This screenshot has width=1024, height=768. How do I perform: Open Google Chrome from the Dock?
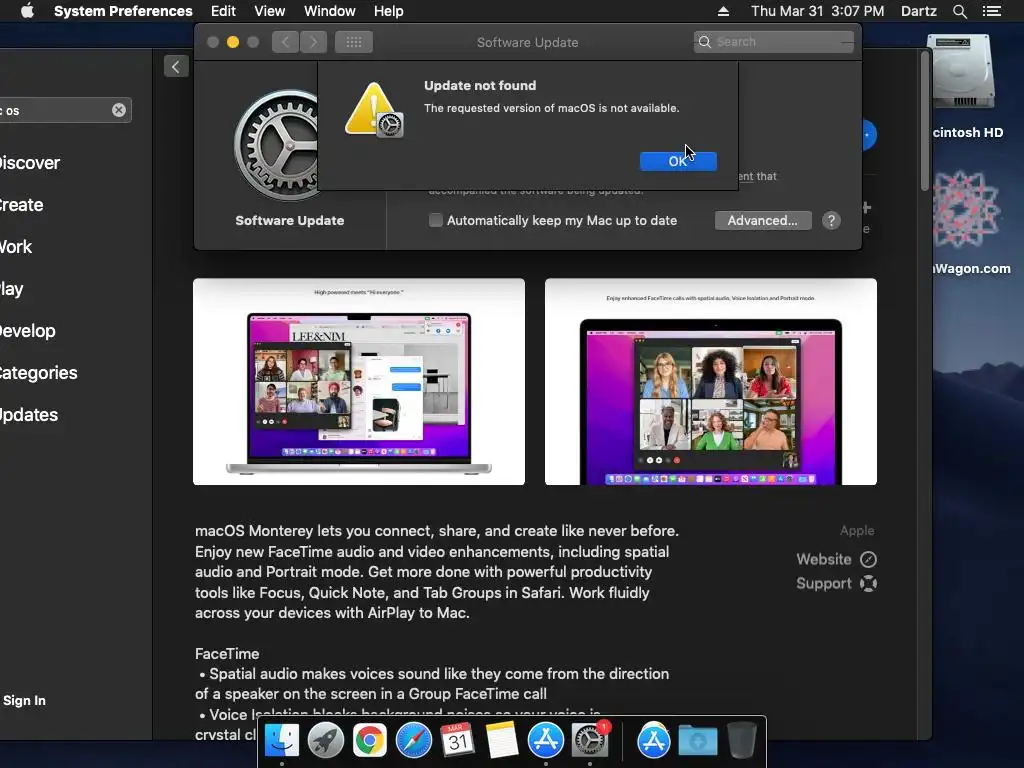(370, 741)
